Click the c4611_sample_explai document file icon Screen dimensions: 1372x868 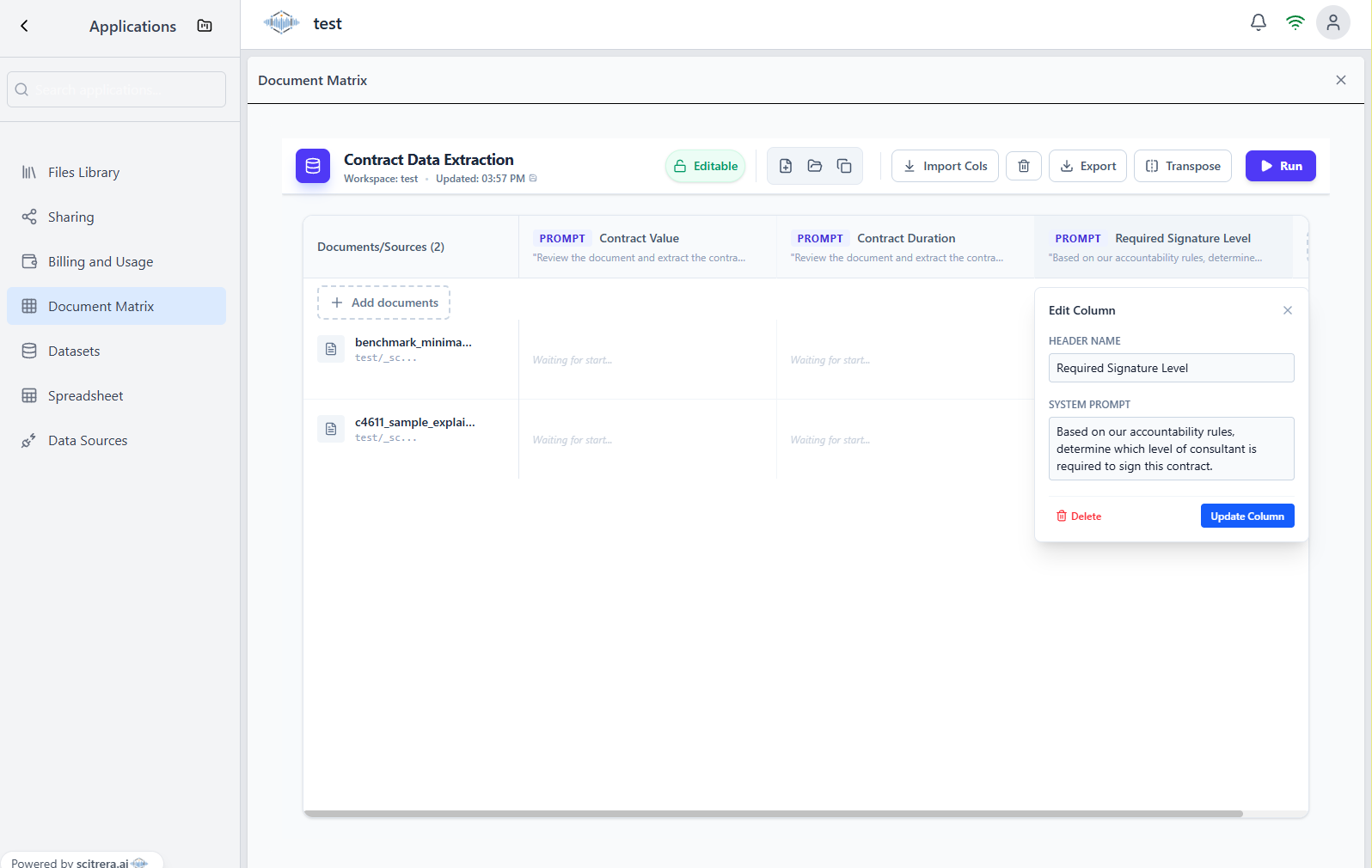point(331,429)
